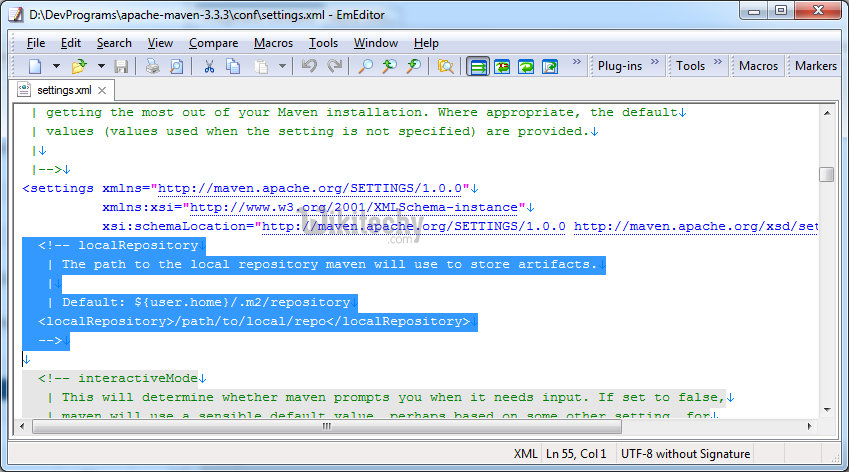The height and width of the screenshot is (472, 849).
Task: Click the Plug-ins toolbar label
Action: pos(620,66)
